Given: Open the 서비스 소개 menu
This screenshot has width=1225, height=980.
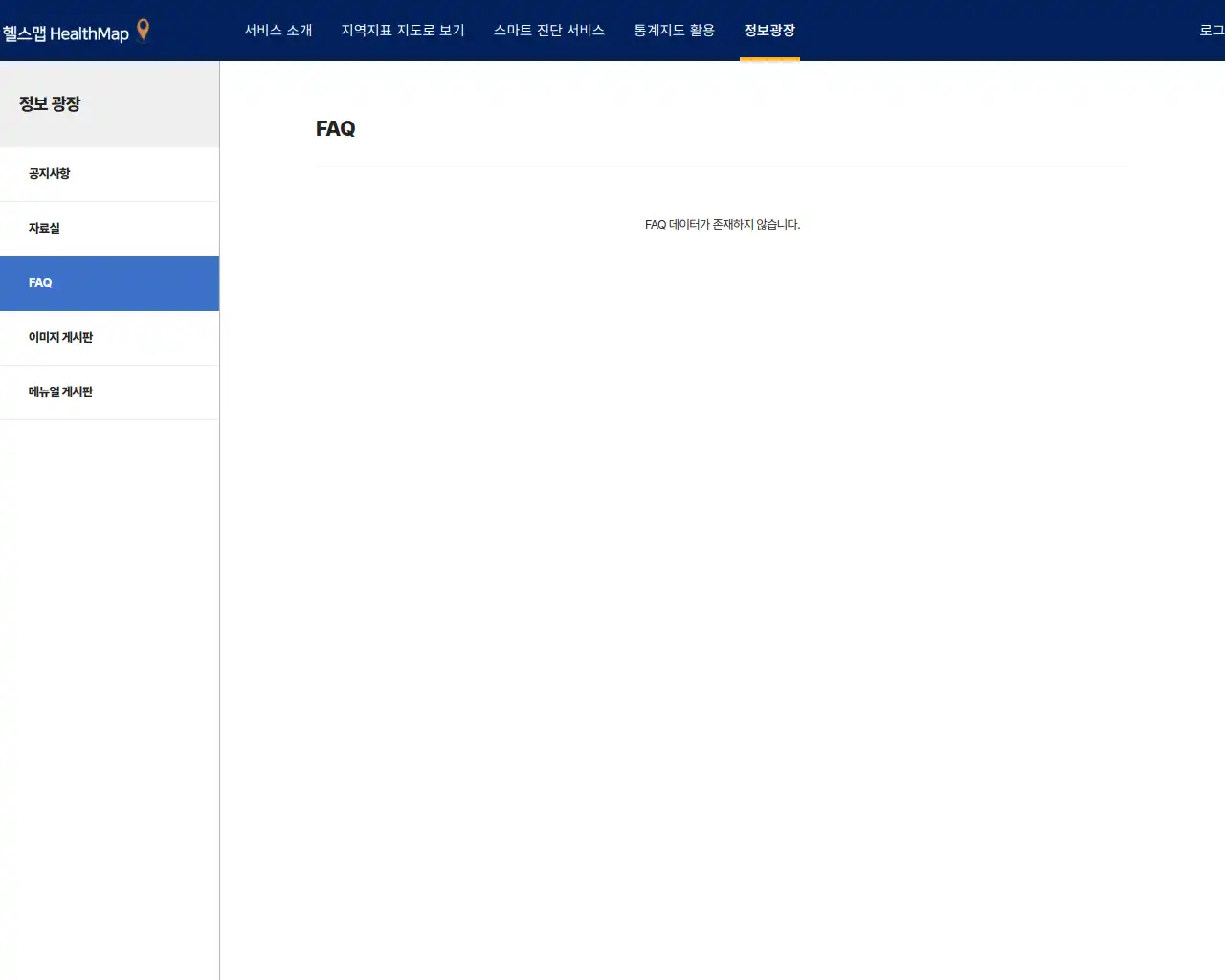Looking at the screenshot, I should 278,30.
